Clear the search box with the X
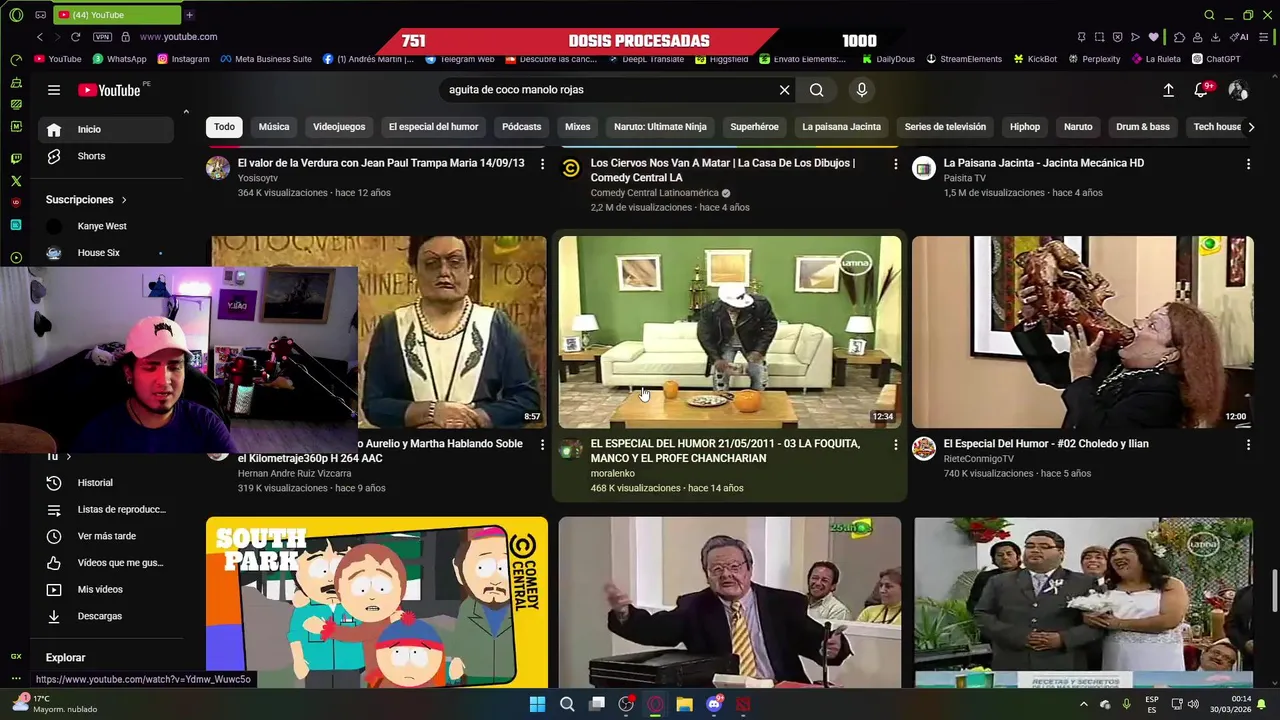This screenshot has width=1280, height=720. click(784, 90)
